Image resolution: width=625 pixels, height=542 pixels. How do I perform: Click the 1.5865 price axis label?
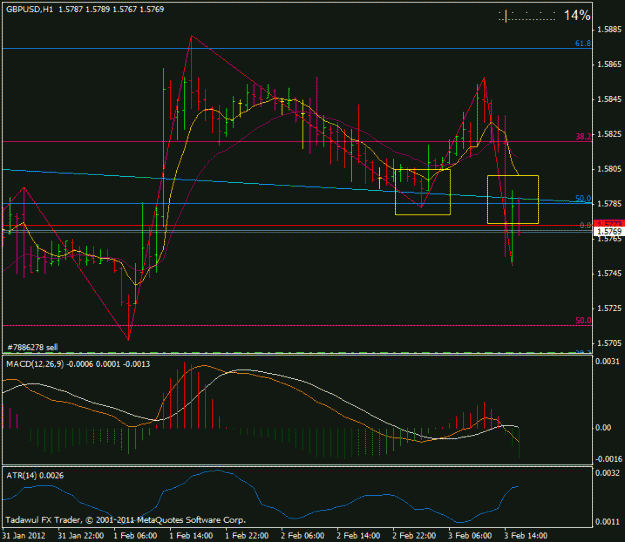[609, 64]
